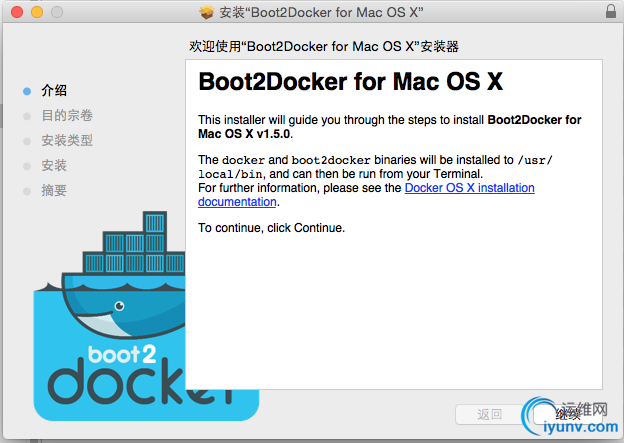Click the welcome title 欢迎使用 installer text
Screen dimensions: 624x443
[x=324, y=47]
